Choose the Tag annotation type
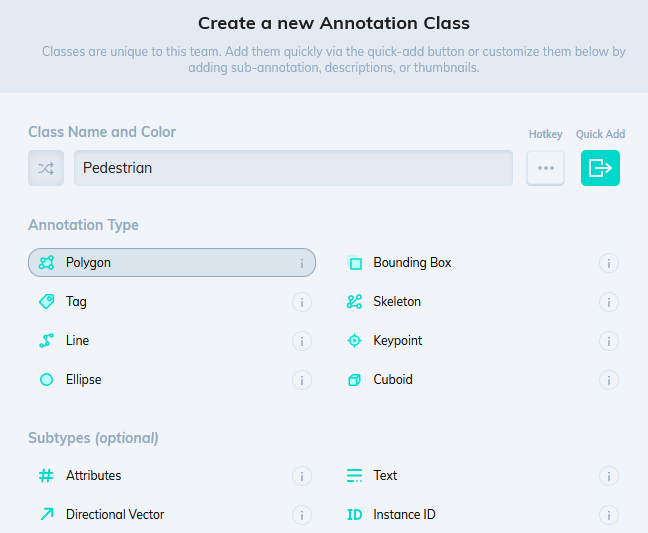 click(x=76, y=302)
